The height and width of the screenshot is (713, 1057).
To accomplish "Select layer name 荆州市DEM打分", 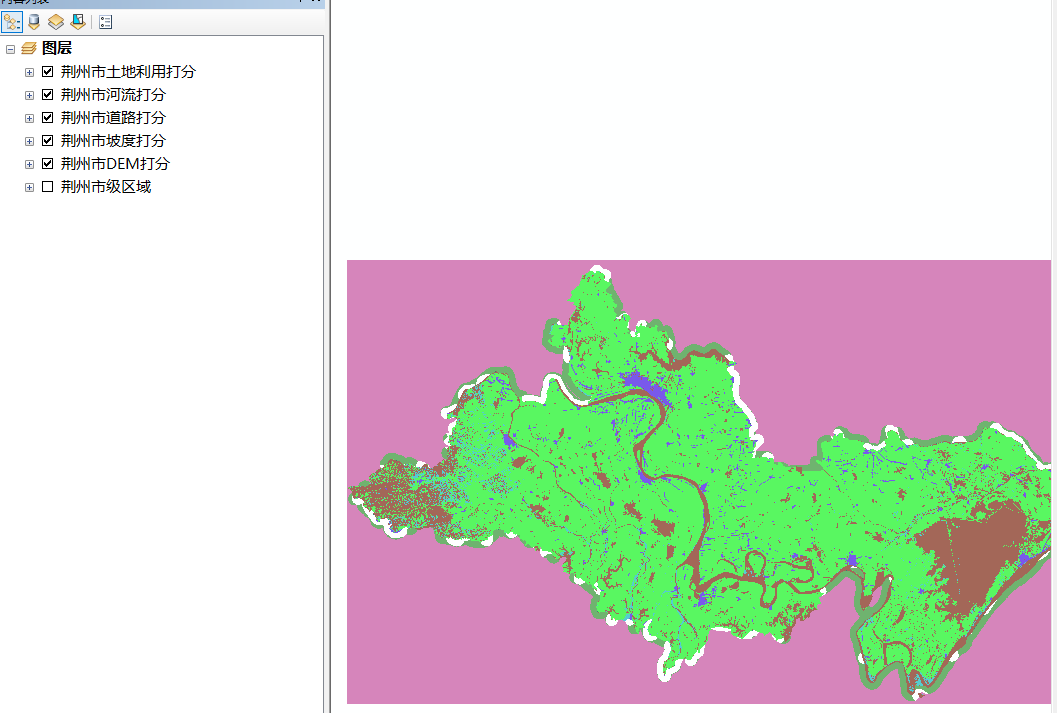I will [115, 163].
